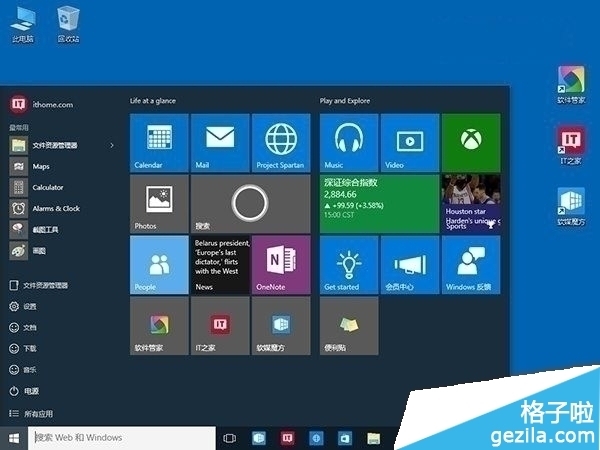The height and width of the screenshot is (450, 600).
Task: Open Alarms & Clock from the list
Action: coord(45,209)
